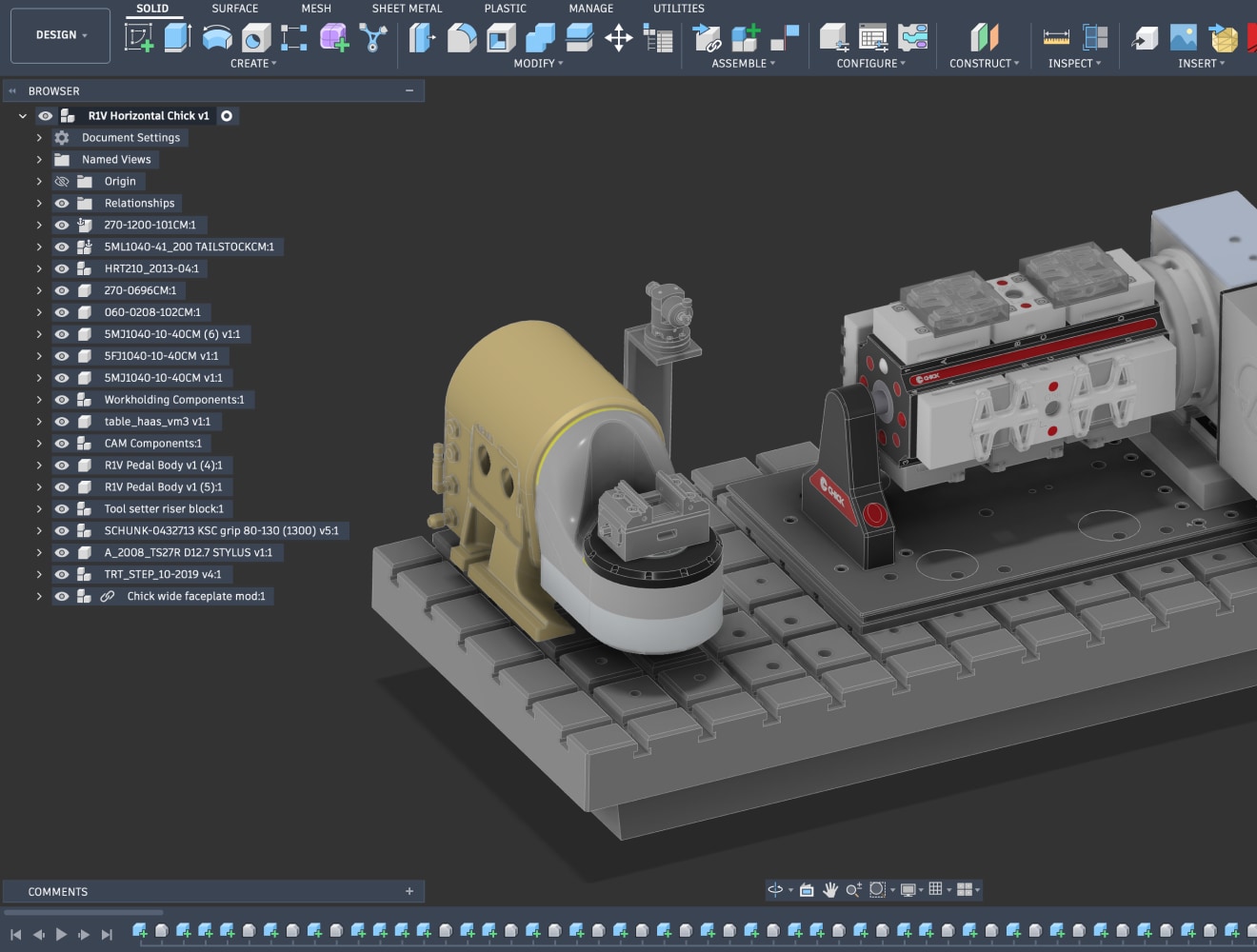This screenshot has width=1257, height=952.
Task: Hide Chick wide faceplate mod:1
Action: [62, 596]
